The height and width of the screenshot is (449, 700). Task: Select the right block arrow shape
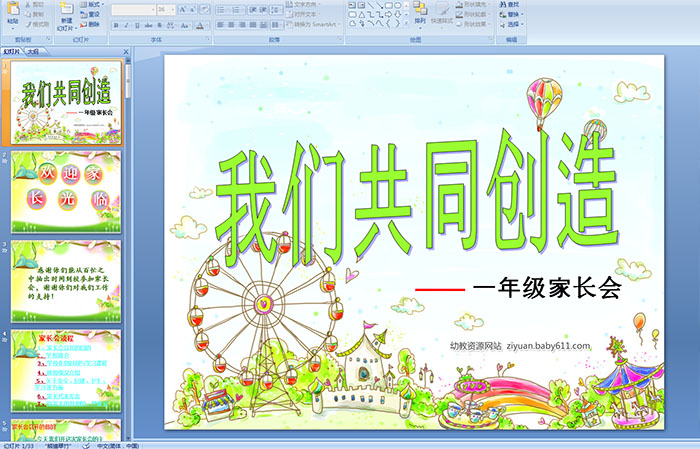(388, 15)
